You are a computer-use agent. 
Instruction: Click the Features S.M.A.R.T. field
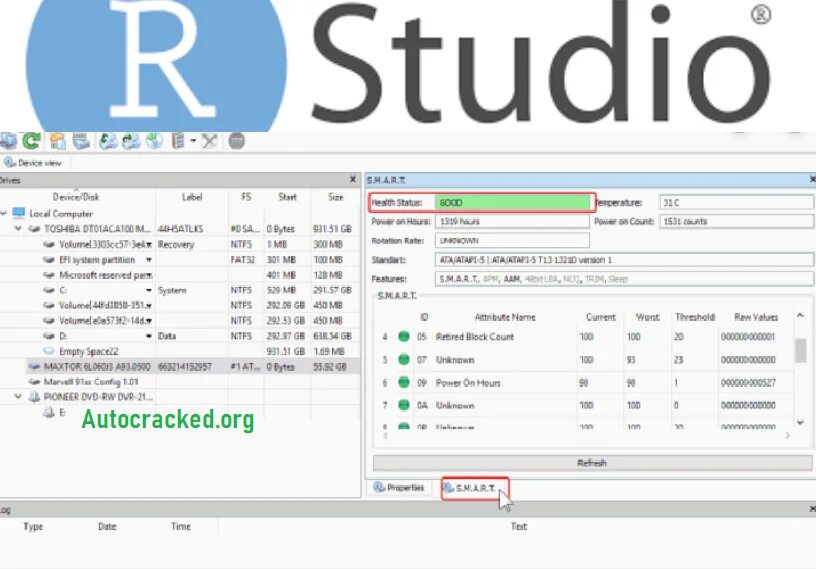pyautogui.click(x=624, y=279)
